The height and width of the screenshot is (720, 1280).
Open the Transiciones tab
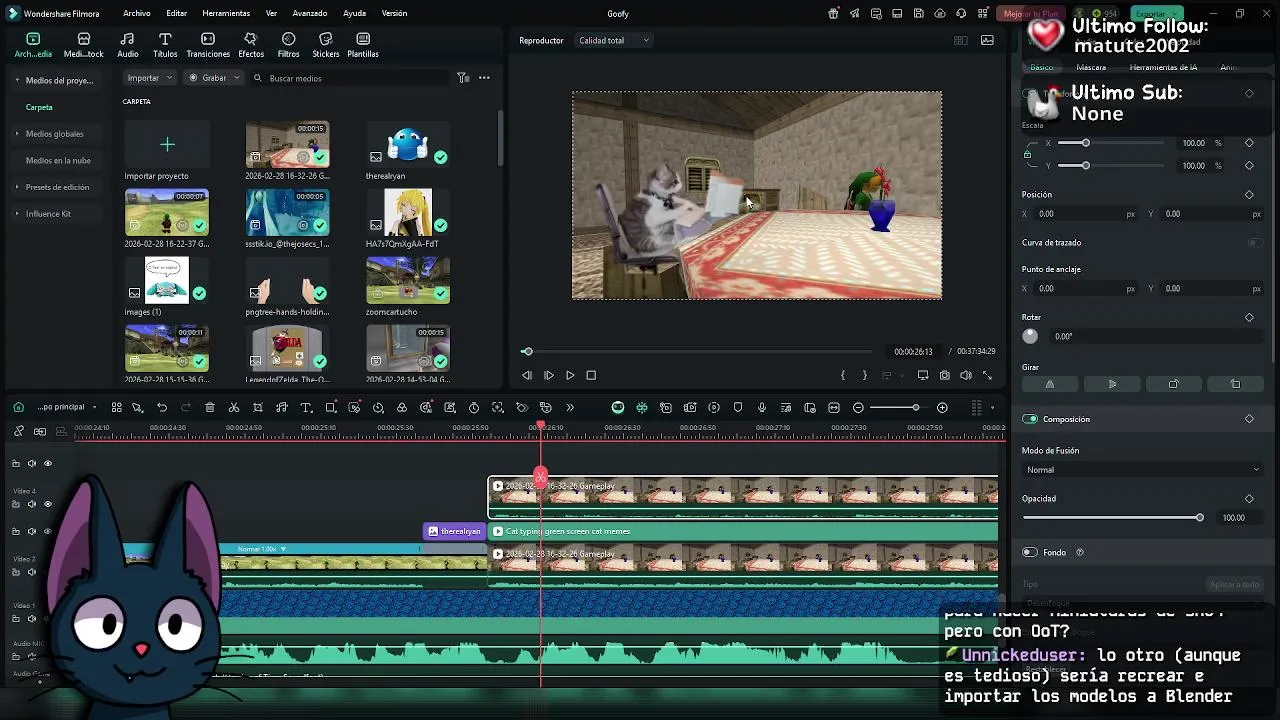(208, 45)
